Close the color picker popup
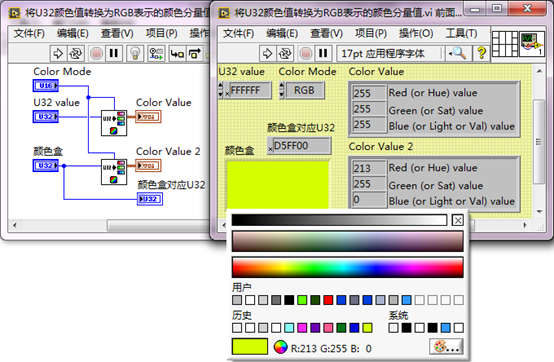The width and height of the screenshot is (554, 362). click(458, 220)
